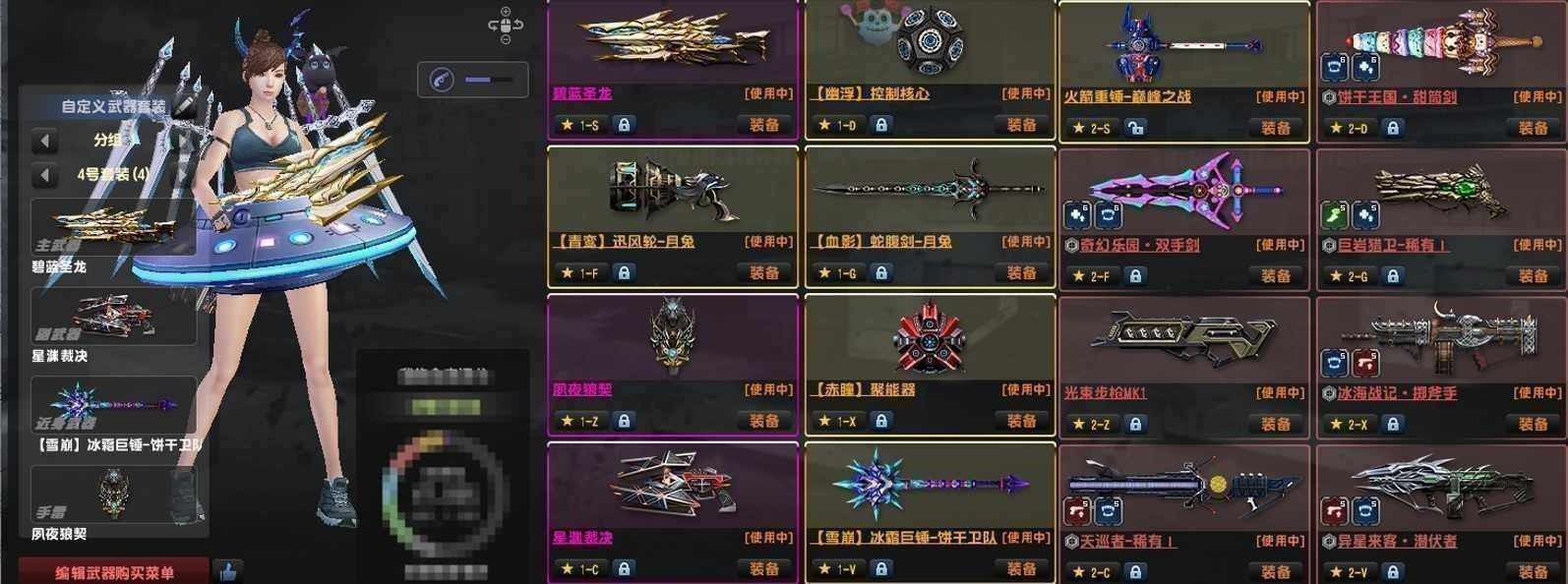Image resolution: width=1568 pixels, height=584 pixels.
Task: Click the camera rotation control icon
Action: point(506,27)
